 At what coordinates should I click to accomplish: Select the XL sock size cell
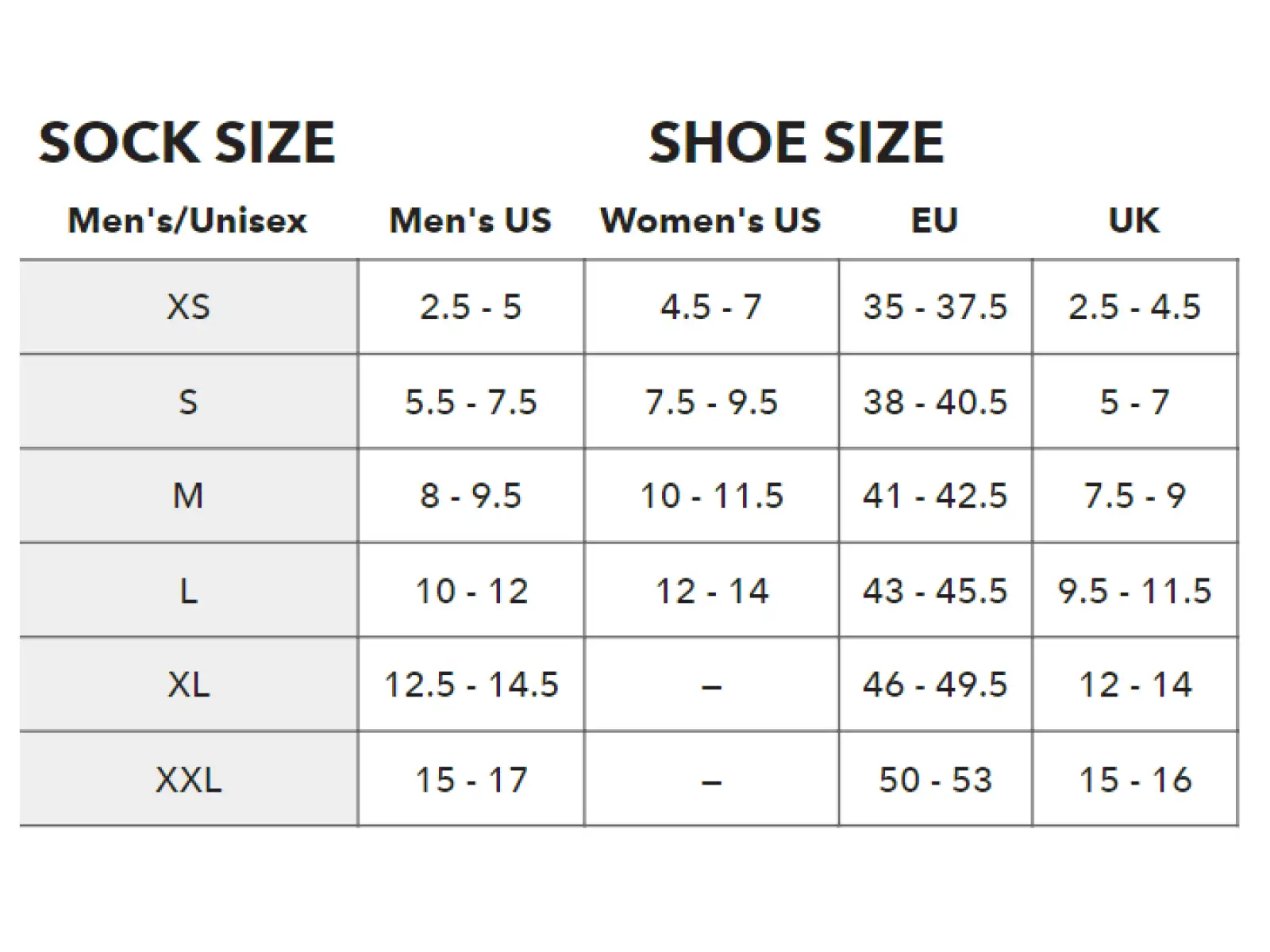189,685
